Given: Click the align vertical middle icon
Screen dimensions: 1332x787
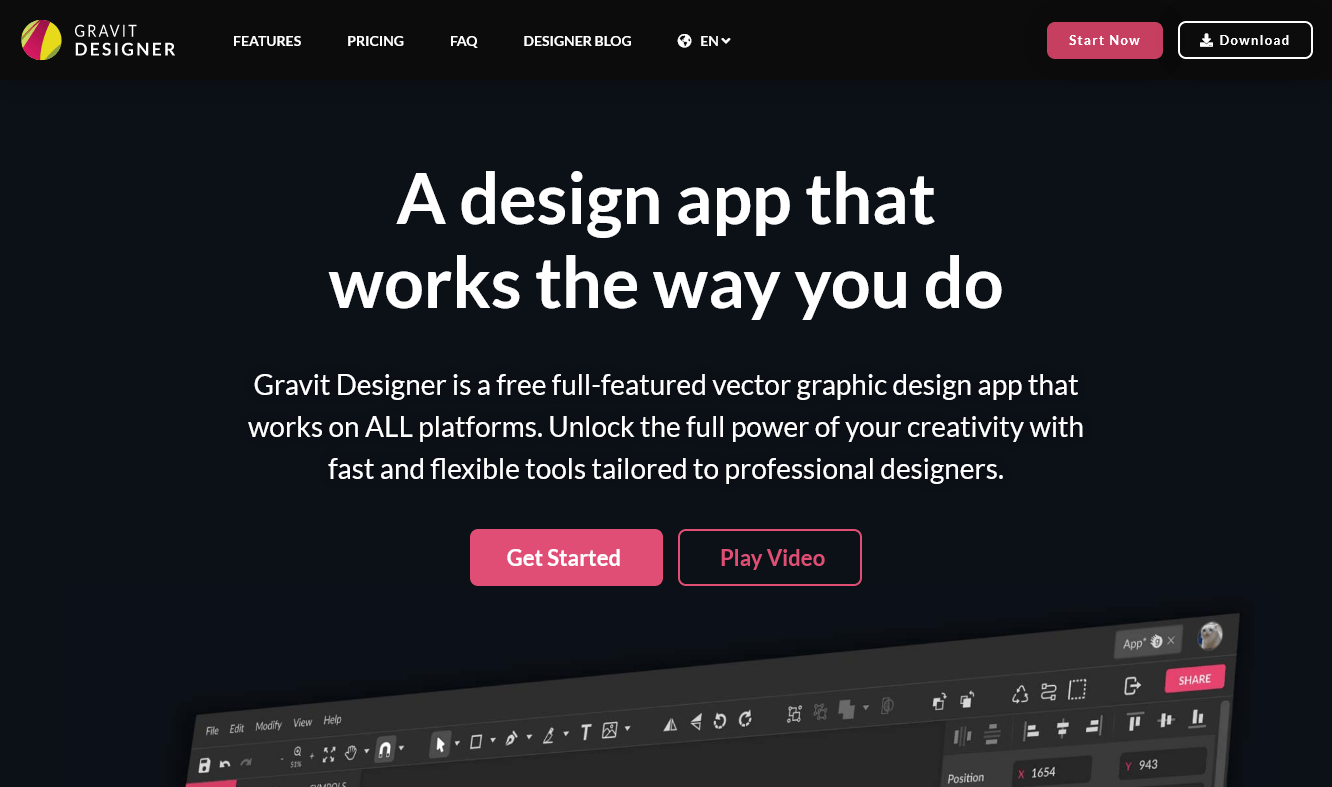Looking at the screenshot, I should click(1165, 719).
